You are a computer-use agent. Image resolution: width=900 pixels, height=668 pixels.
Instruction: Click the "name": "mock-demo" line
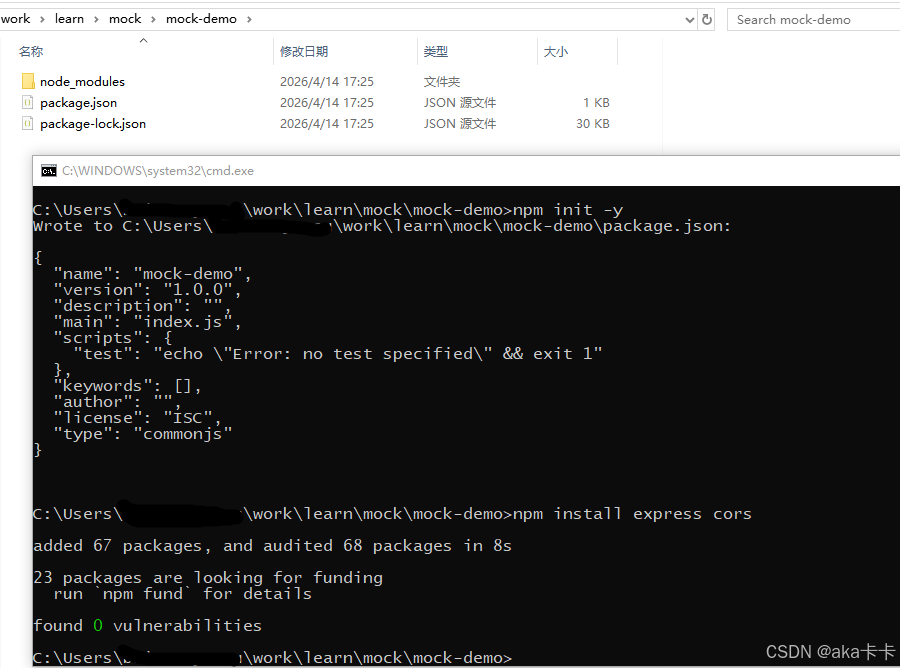[x=152, y=274]
